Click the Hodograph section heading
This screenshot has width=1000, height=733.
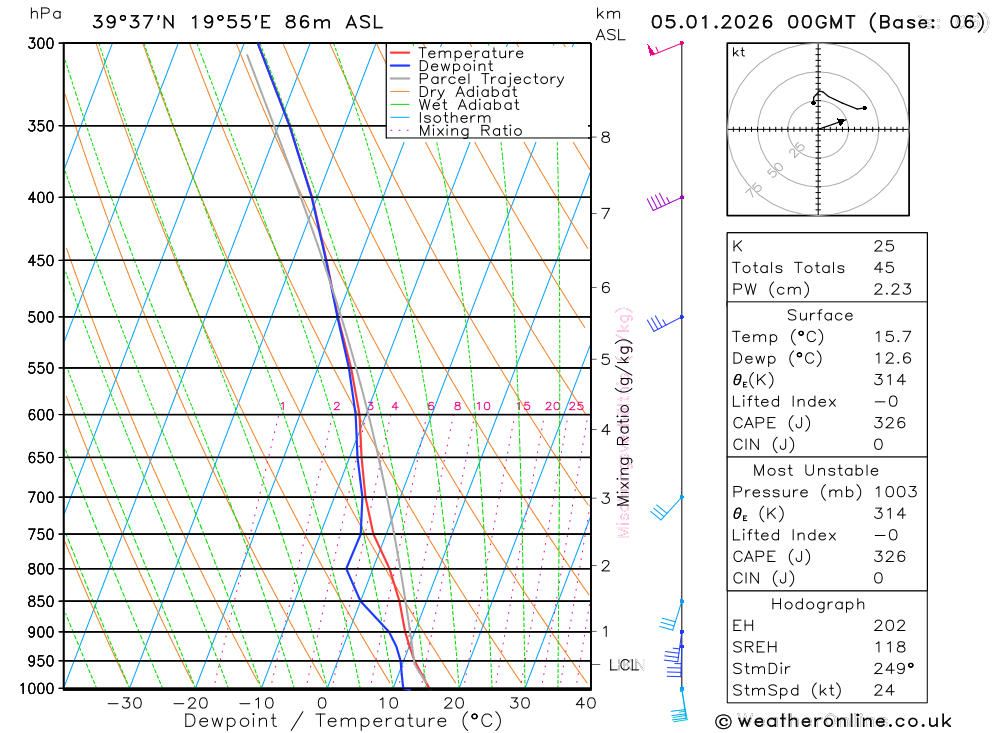[x=818, y=604]
